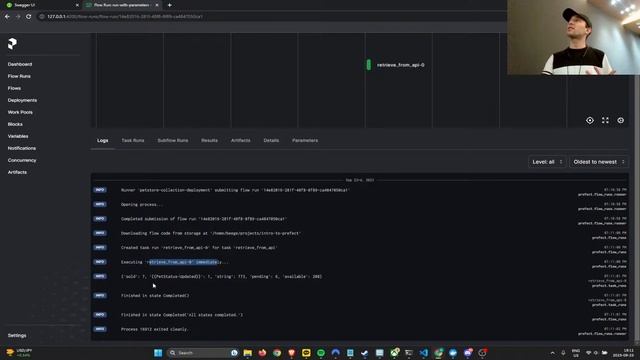Switch to the Subflow Runs tab
The height and width of the screenshot is (360, 640).
click(x=173, y=140)
